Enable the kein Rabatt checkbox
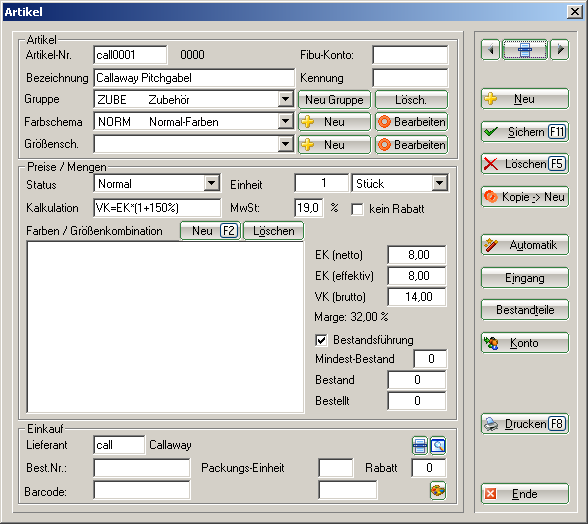This screenshot has height=524, width=588. (x=357, y=209)
